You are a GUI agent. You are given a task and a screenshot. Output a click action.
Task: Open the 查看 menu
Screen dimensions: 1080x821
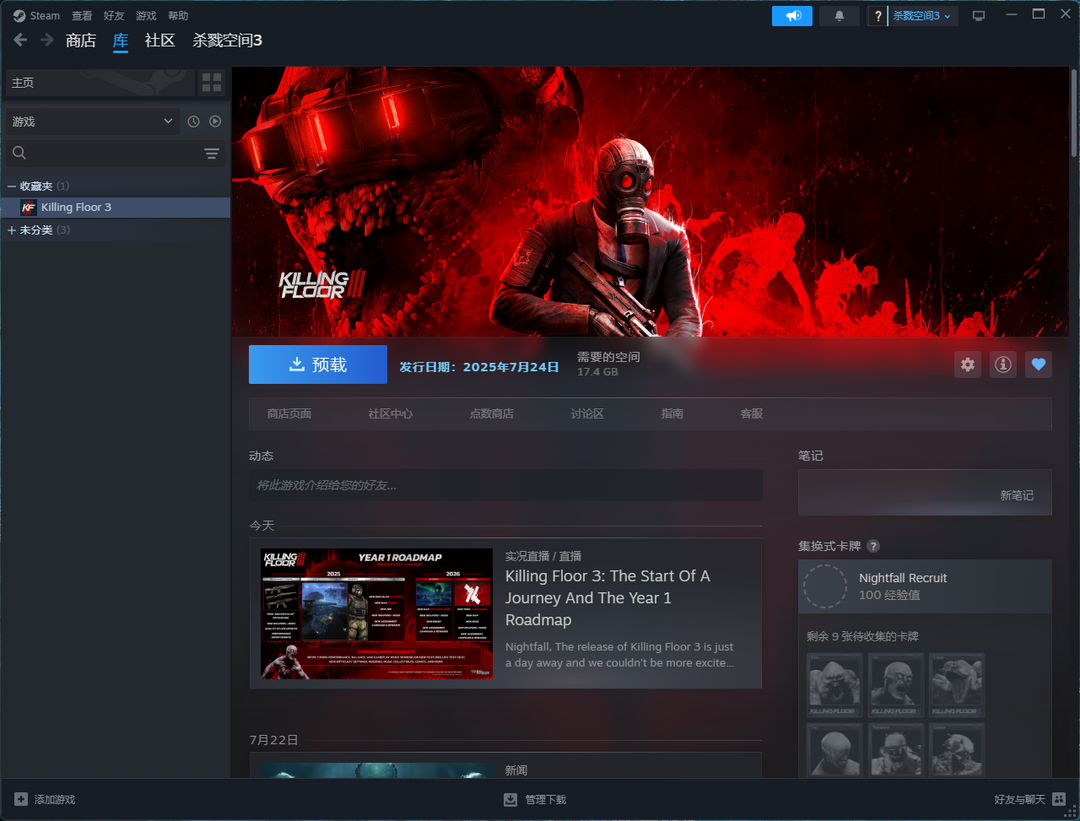(x=82, y=15)
